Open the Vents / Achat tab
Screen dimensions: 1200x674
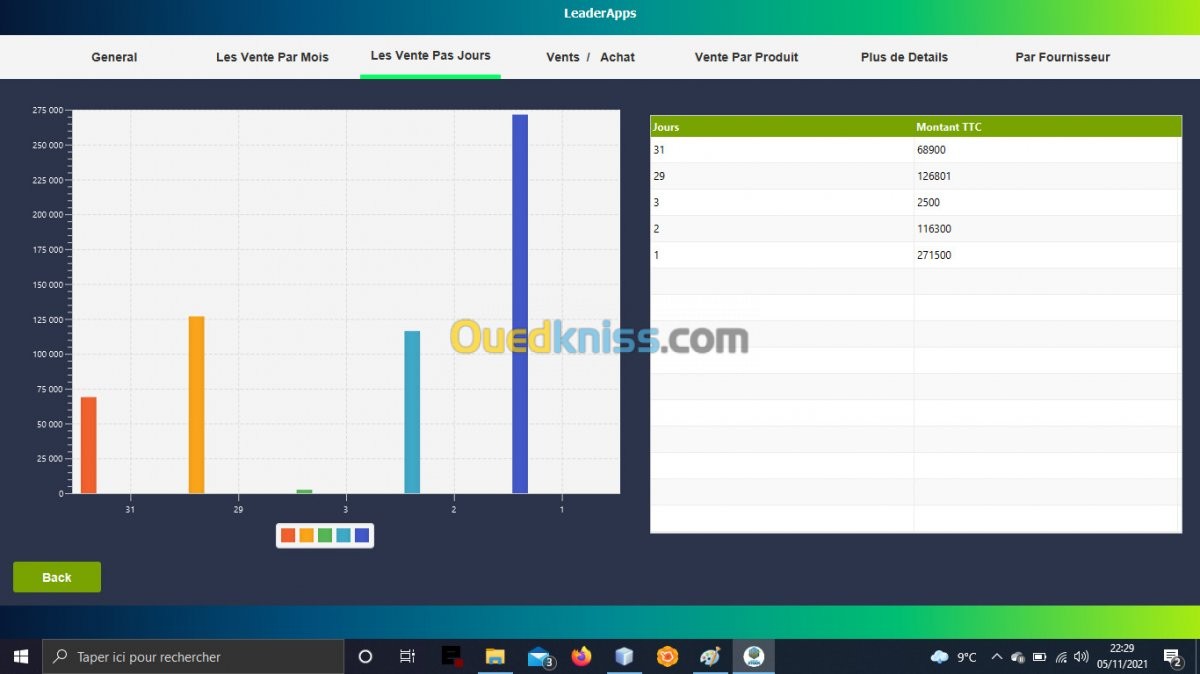point(590,57)
